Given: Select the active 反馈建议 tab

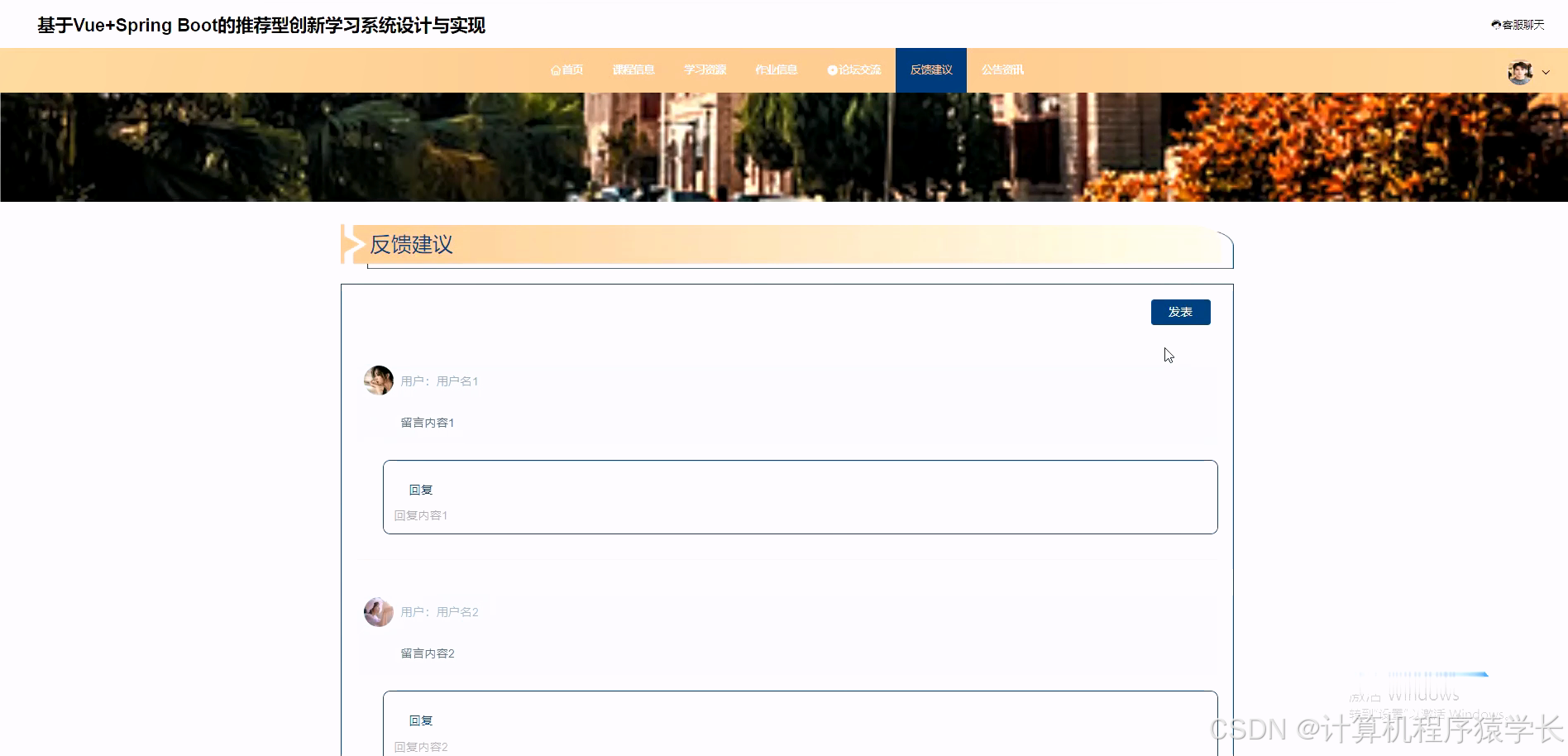Looking at the screenshot, I should pyautogui.click(x=931, y=70).
